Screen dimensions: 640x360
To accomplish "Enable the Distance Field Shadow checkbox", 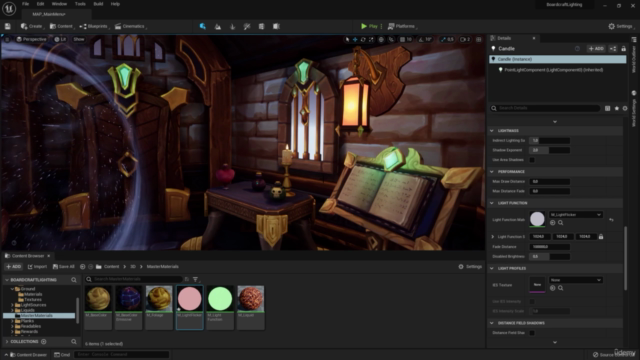I will [532, 333].
